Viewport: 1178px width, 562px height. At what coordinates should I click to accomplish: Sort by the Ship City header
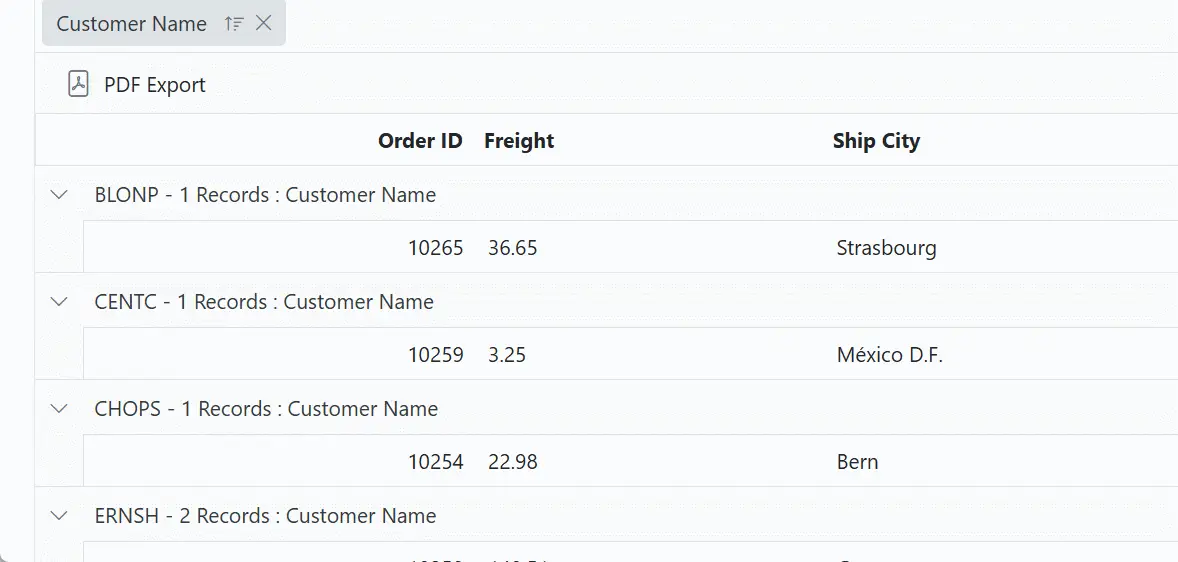click(876, 141)
